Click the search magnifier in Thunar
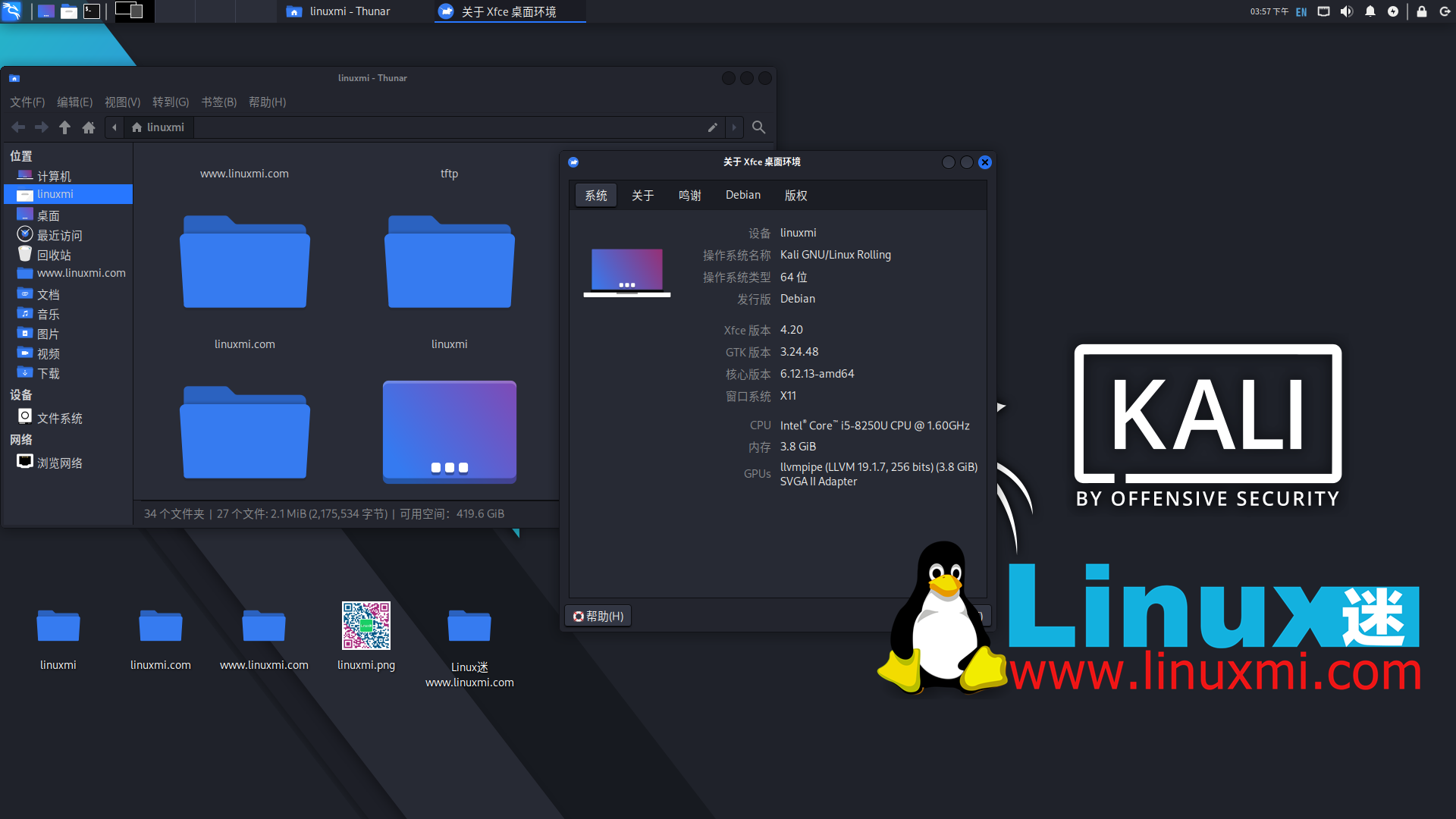Viewport: 1456px width, 819px height. [758, 127]
